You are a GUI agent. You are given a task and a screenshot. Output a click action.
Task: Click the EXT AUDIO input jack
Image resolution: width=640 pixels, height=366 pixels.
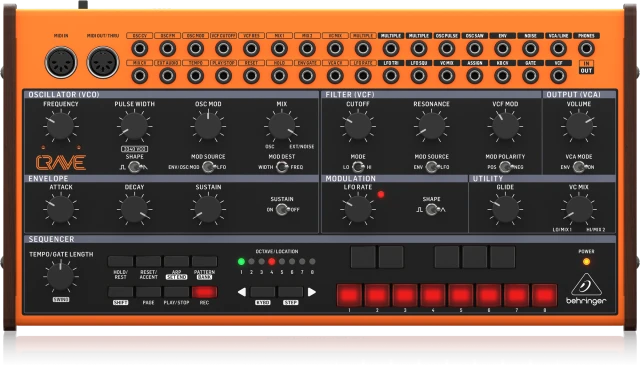pos(167,76)
